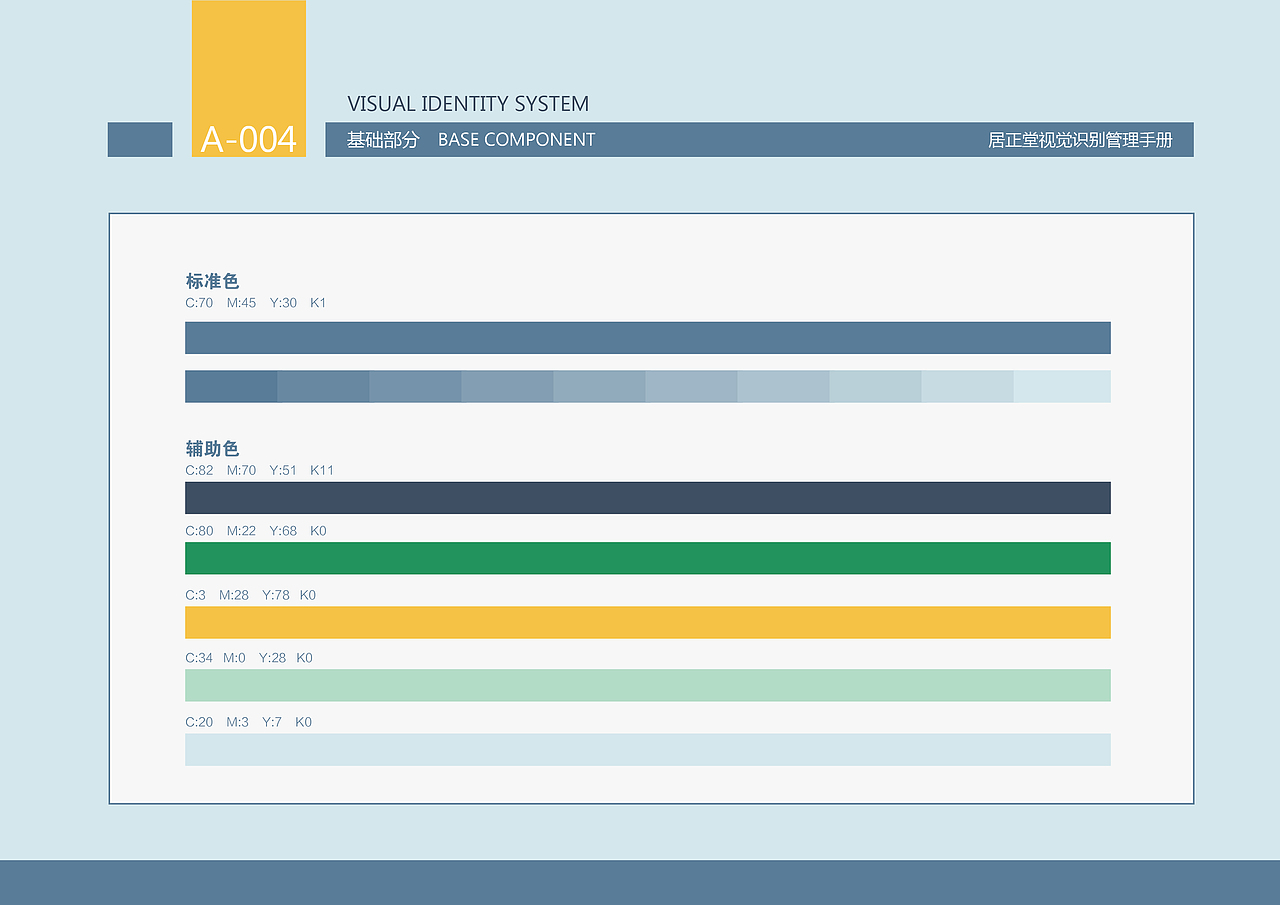This screenshot has width=1280, height=905.
Task: Click the C:20 M:3 Y:7 K0 value
Action: click(249, 722)
